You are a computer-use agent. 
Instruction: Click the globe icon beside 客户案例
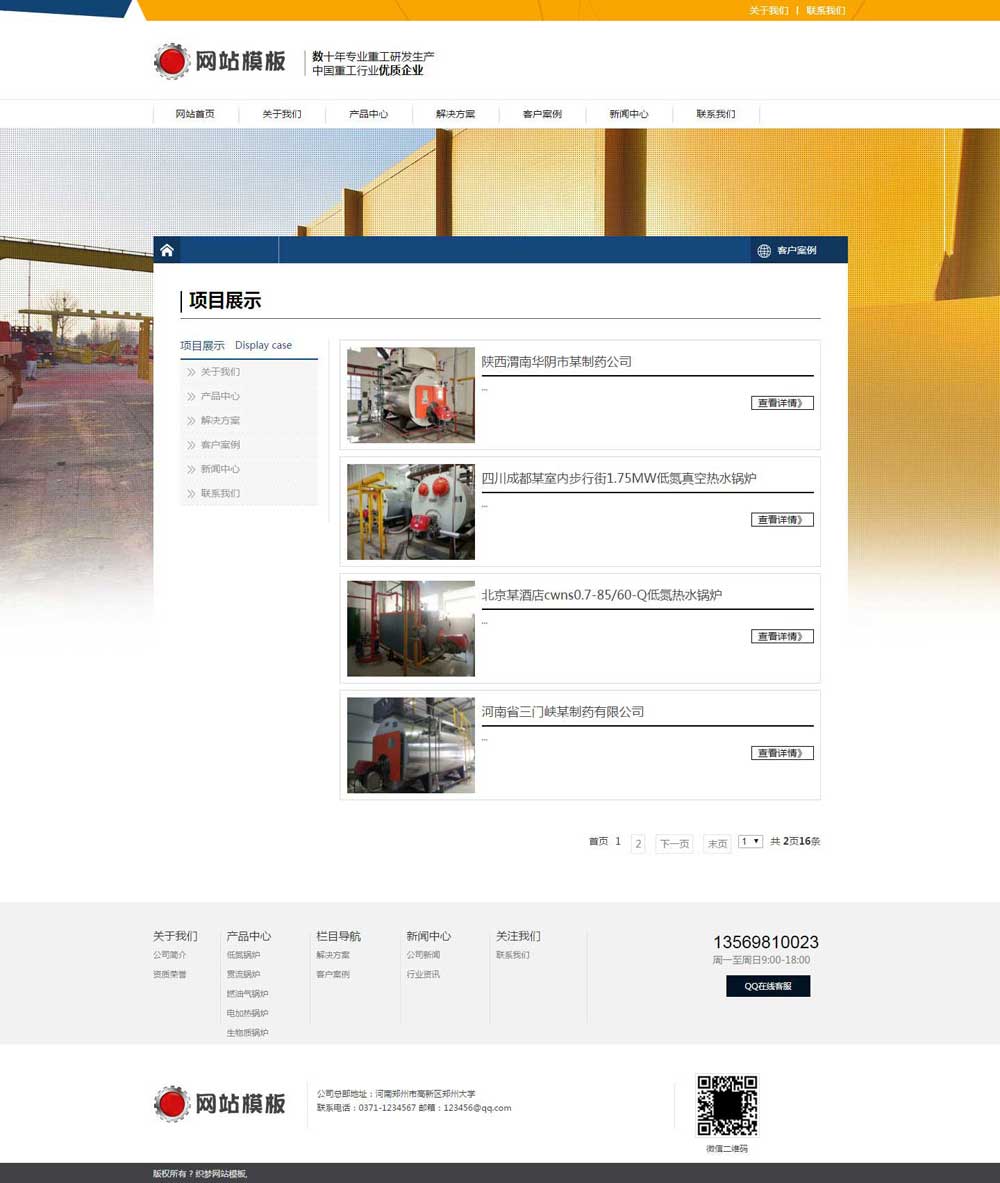tap(764, 250)
